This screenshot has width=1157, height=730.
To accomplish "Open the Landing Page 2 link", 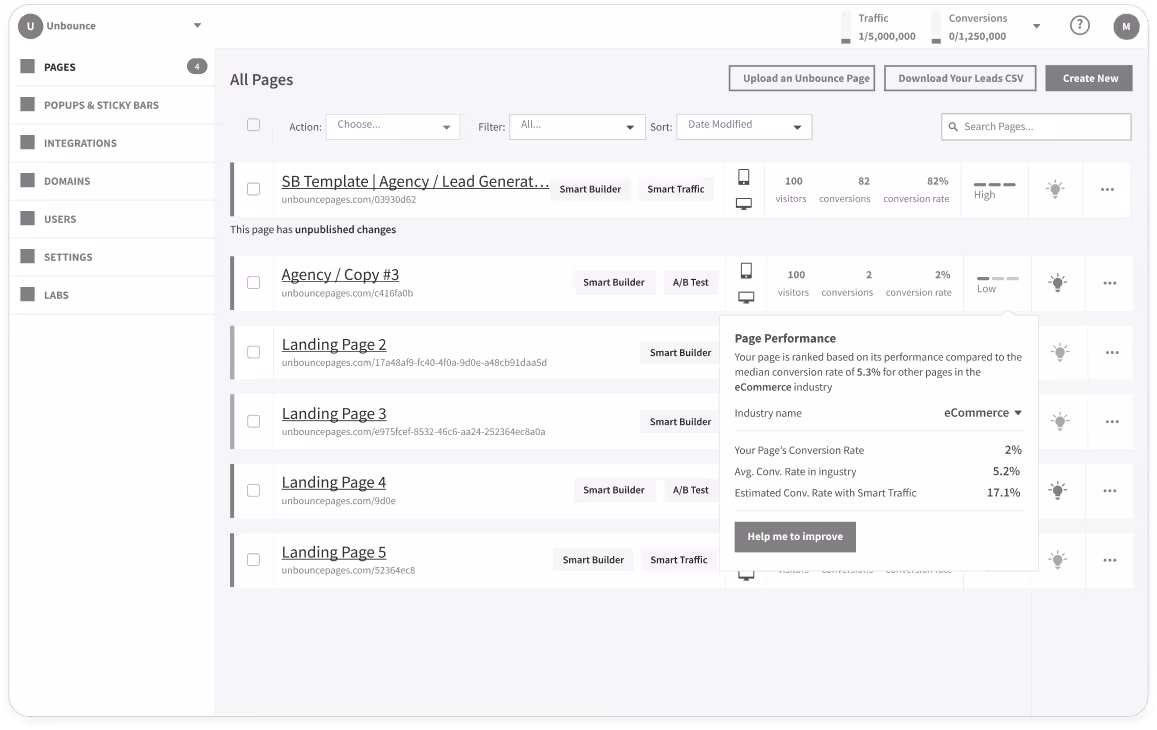I will 334,345.
